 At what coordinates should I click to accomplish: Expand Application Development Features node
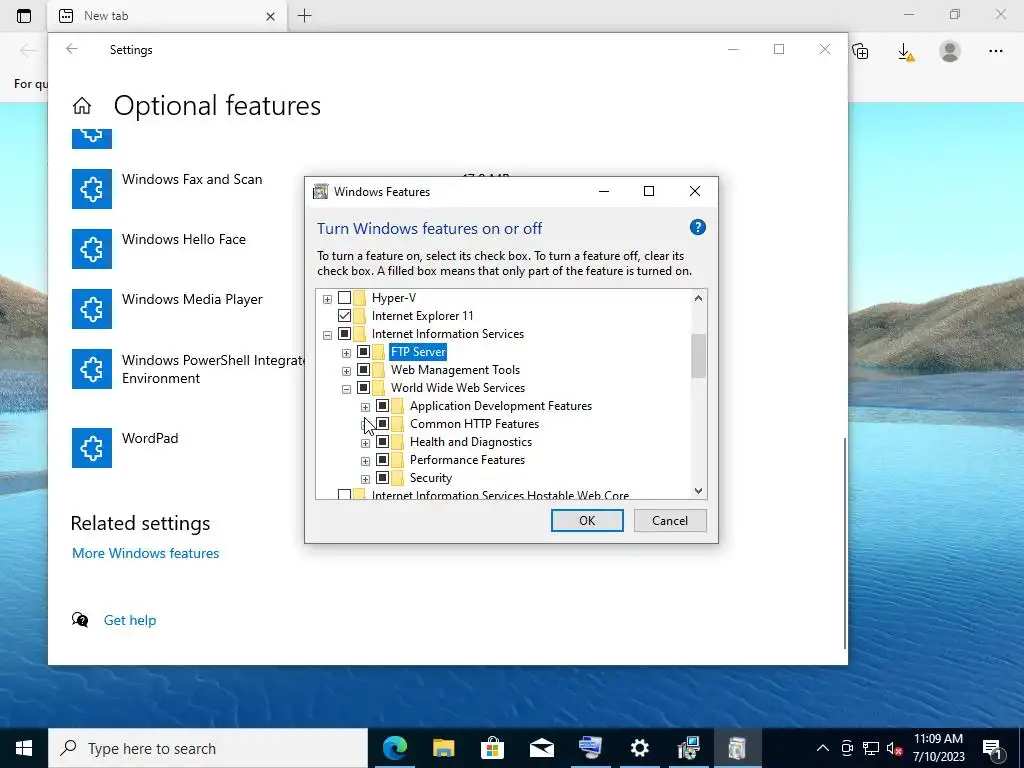click(x=365, y=407)
